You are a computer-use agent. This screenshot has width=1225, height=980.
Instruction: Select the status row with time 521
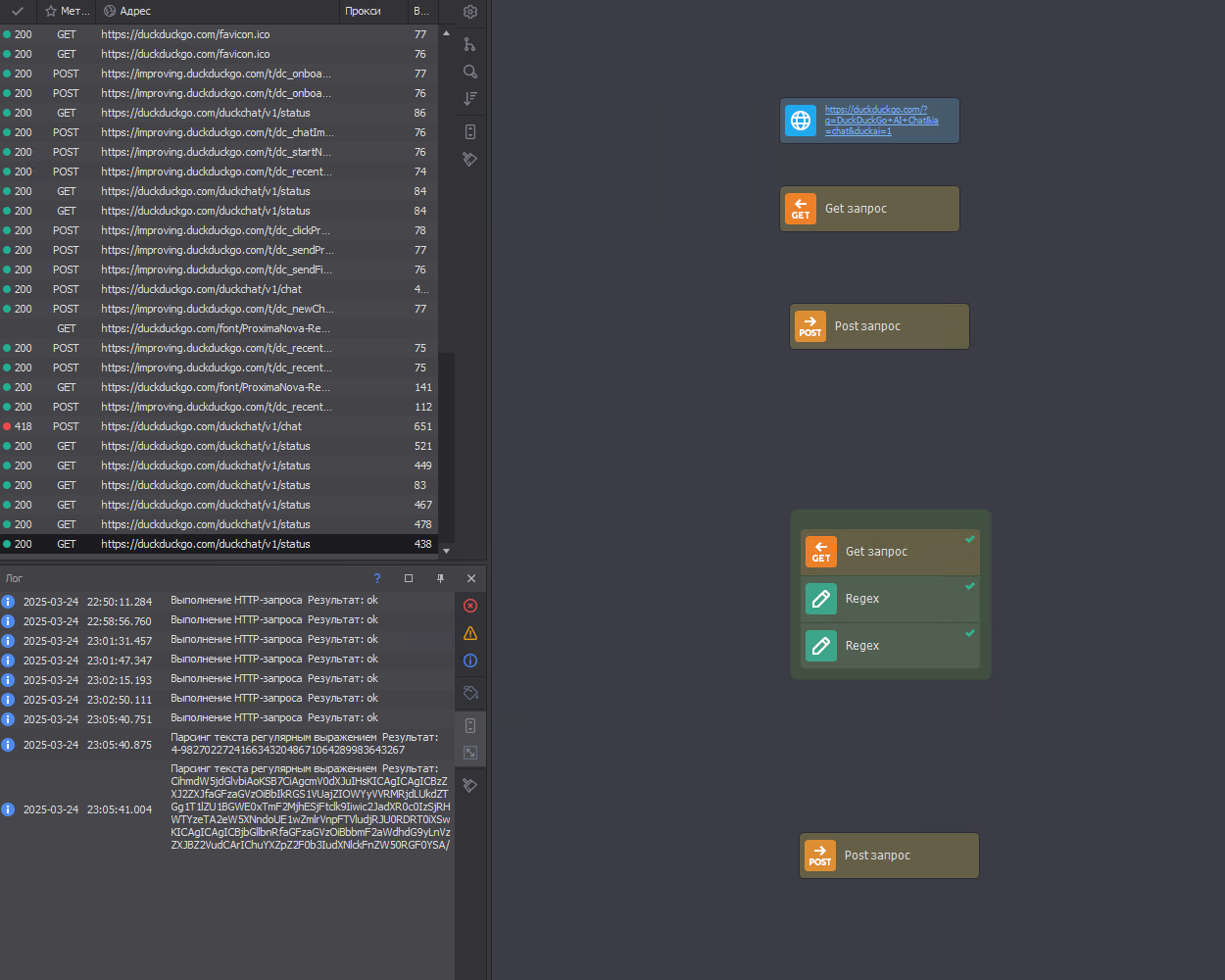[219, 446]
